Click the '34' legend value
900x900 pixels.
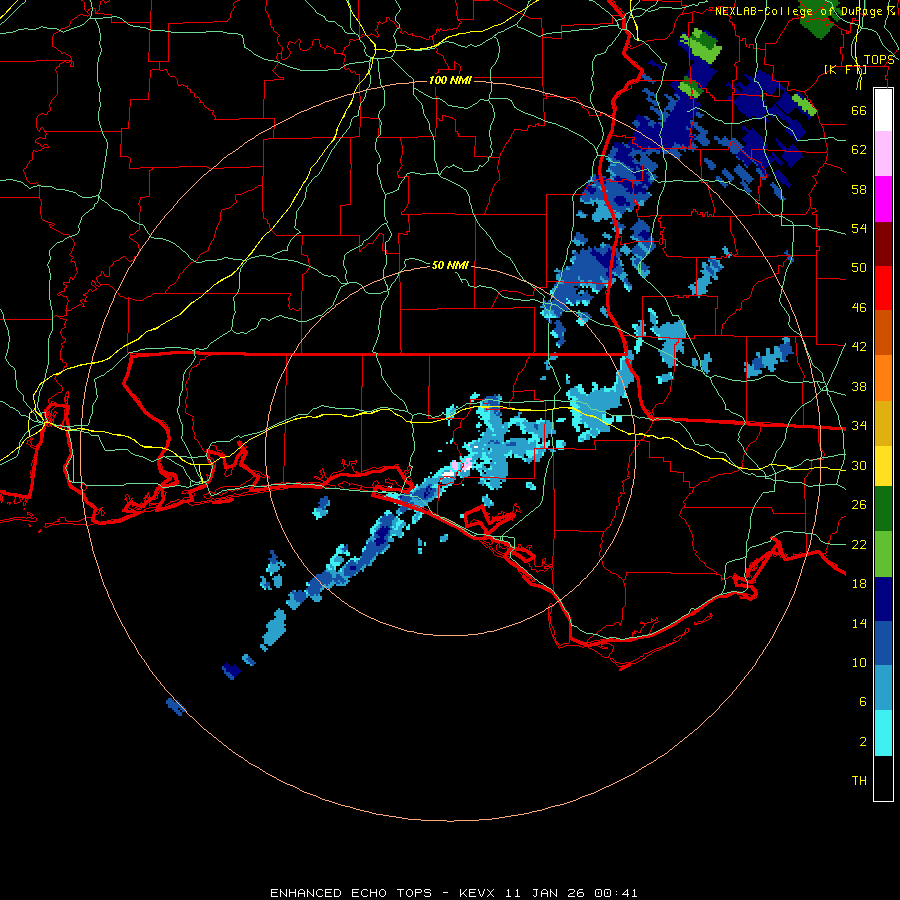[x=859, y=425]
